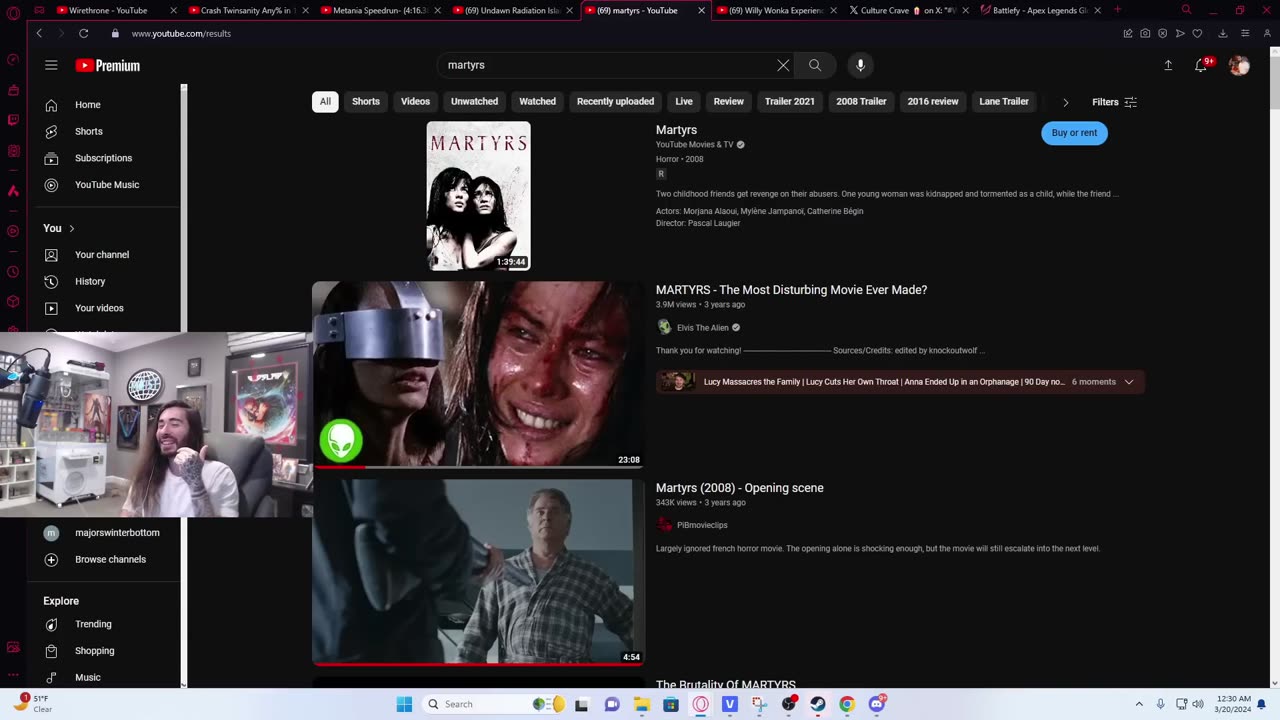
Task: Click the www.youtube.com/results address bar
Action: [181, 34]
